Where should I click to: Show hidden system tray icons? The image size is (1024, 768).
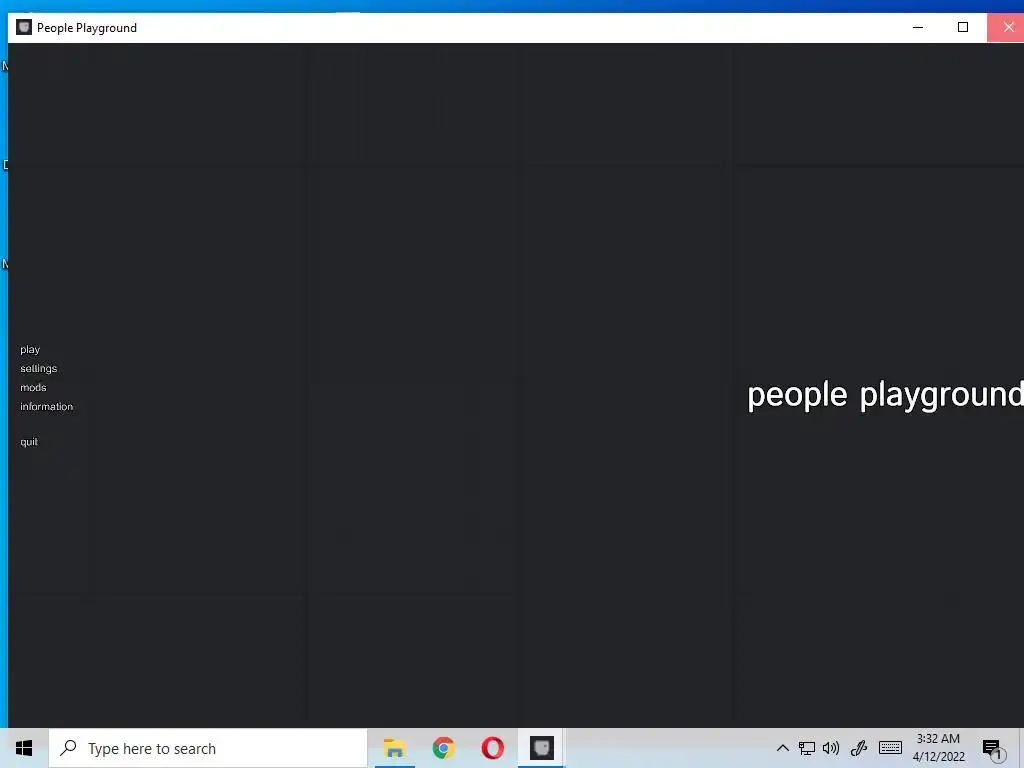[782, 748]
